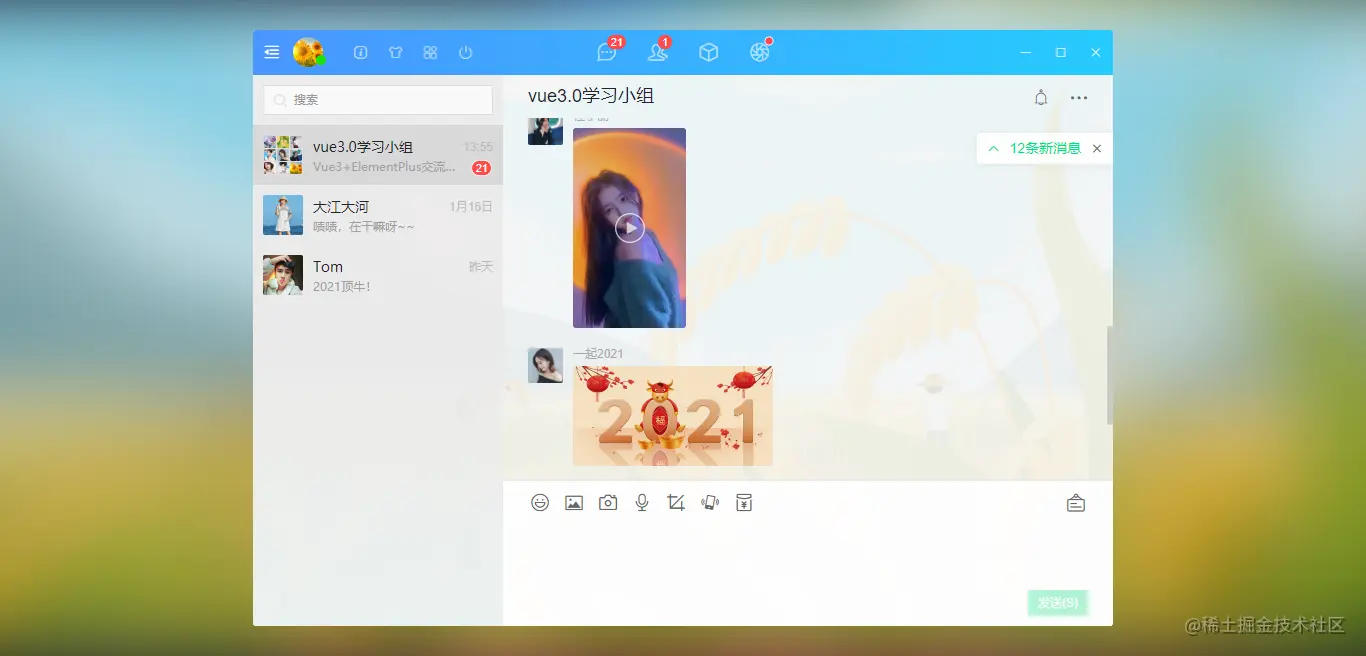Open the contacts tab with 1 badge
The image size is (1366, 656).
[x=658, y=51]
